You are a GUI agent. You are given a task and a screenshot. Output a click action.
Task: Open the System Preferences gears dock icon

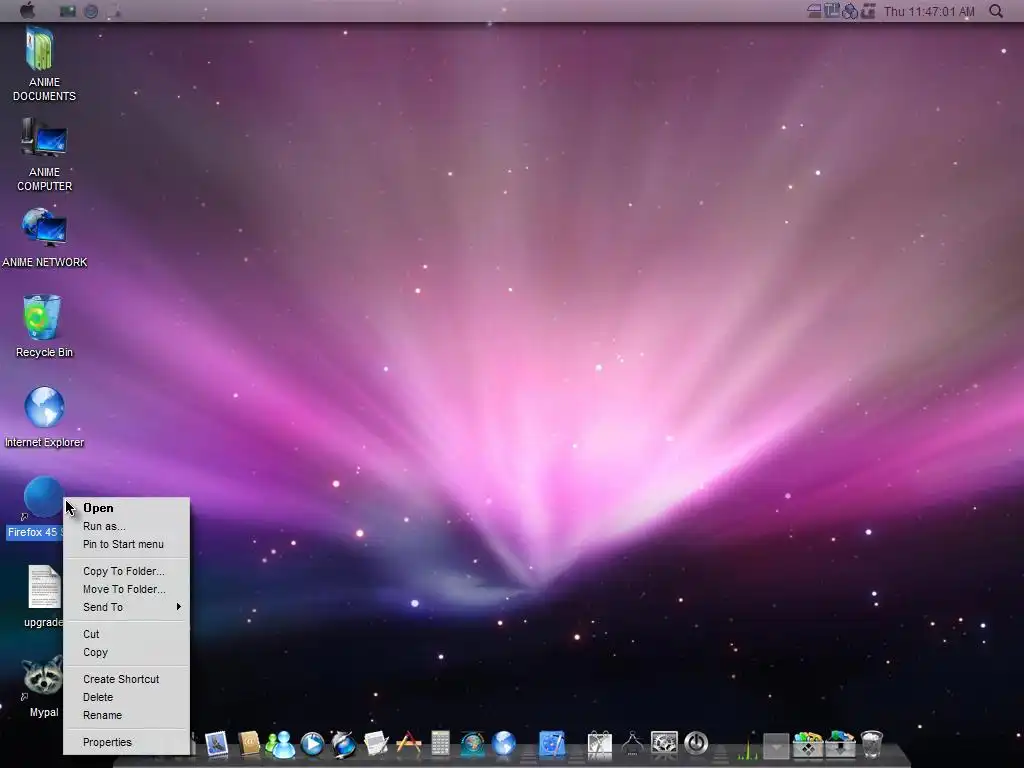(664, 744)
